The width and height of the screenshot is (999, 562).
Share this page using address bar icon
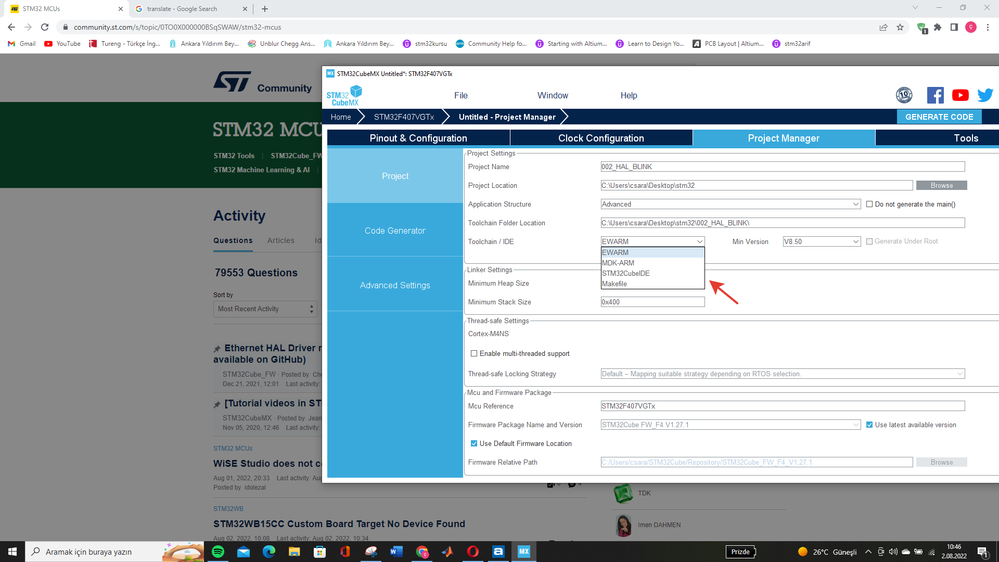(x=883, y=27)
